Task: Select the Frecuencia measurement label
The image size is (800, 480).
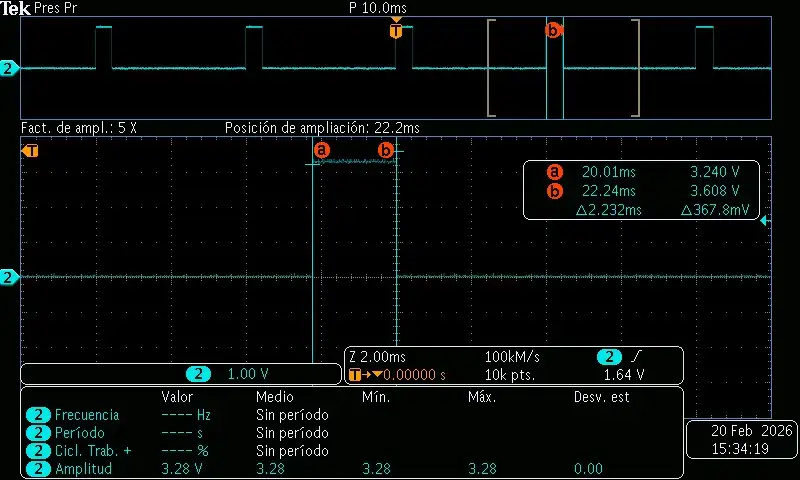Action: (87, 415)
